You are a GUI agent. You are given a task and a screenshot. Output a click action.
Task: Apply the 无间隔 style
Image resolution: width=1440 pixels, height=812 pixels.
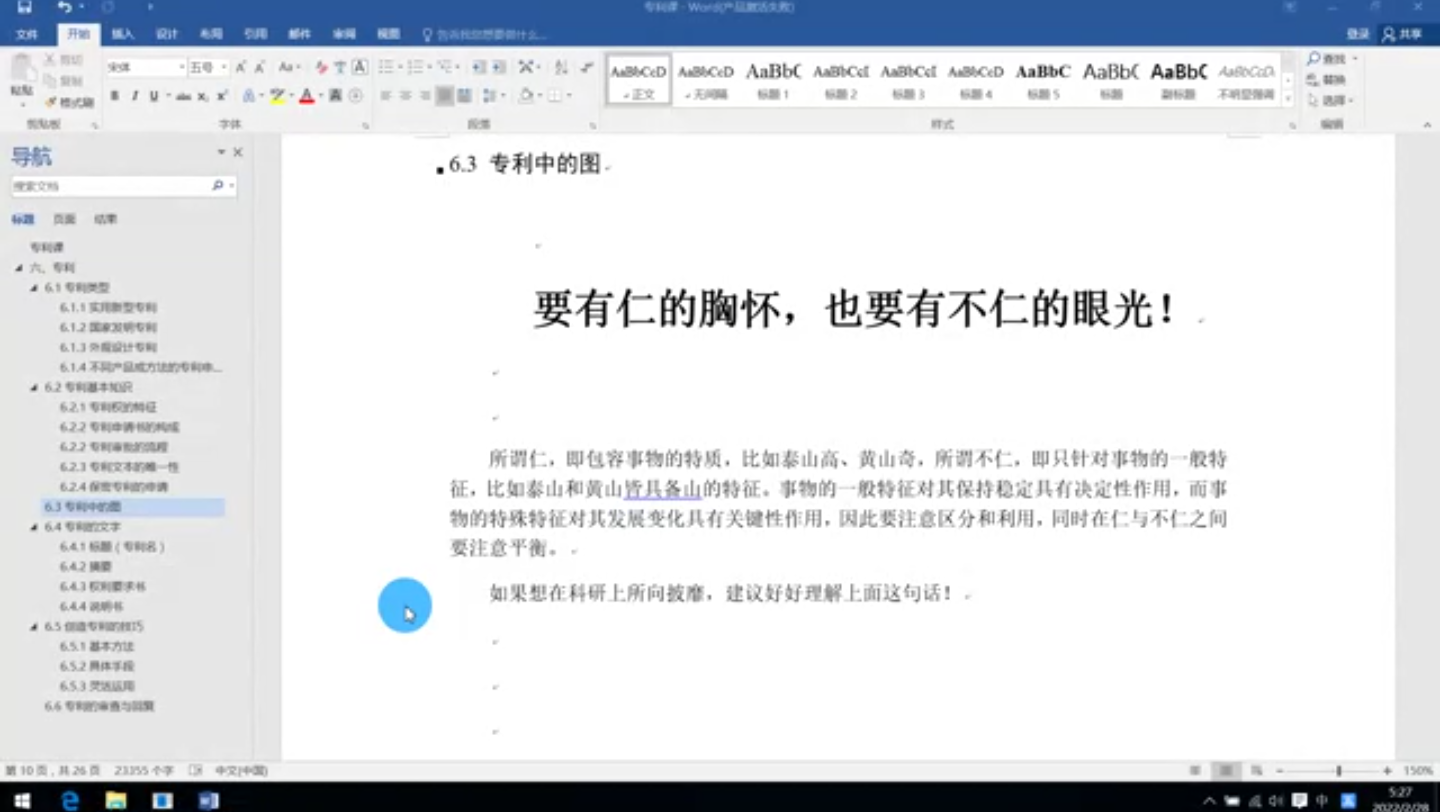tap(706, 79)
